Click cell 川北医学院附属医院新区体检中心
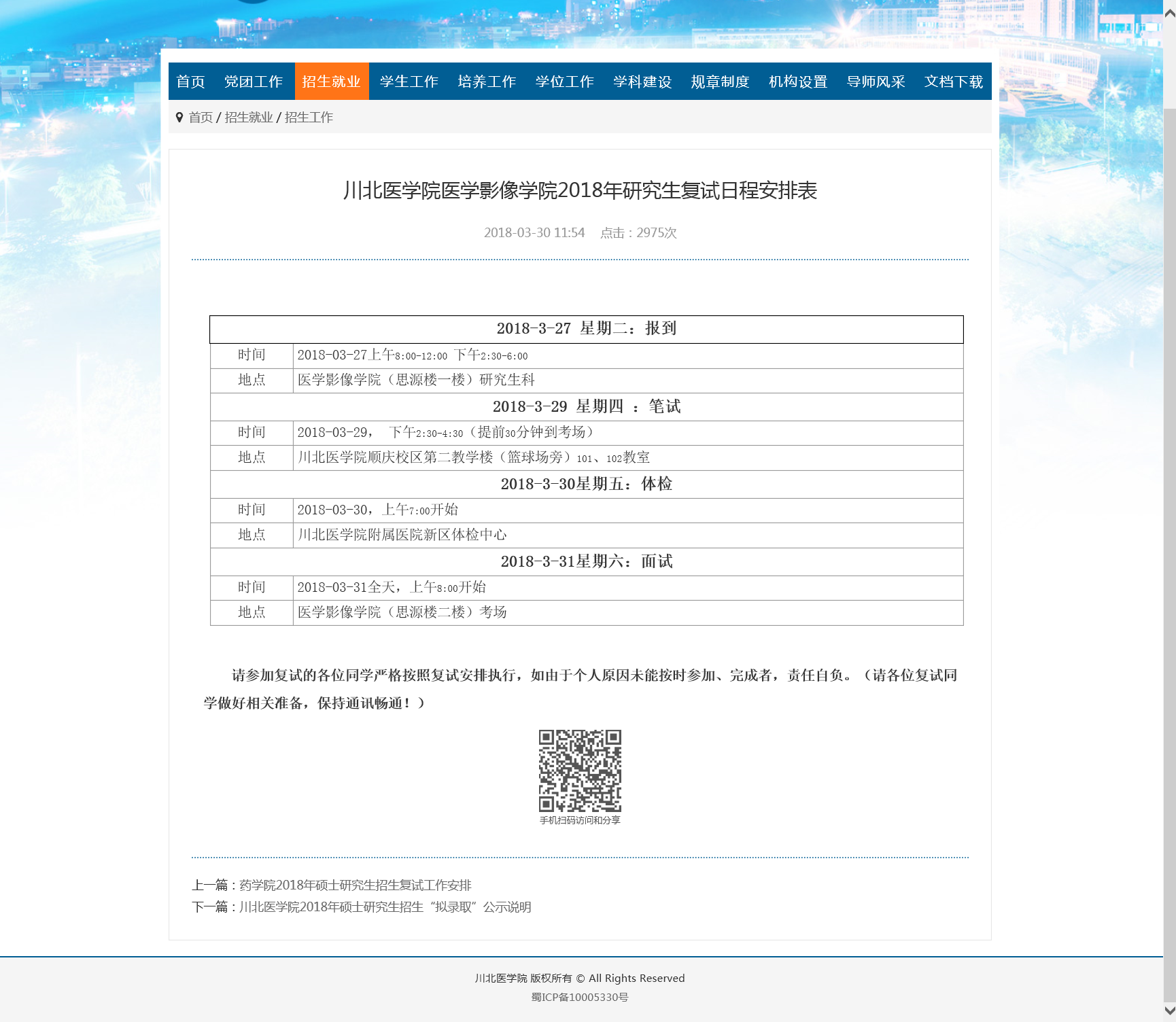1176x1022 pixels. (x=628, y=535)
